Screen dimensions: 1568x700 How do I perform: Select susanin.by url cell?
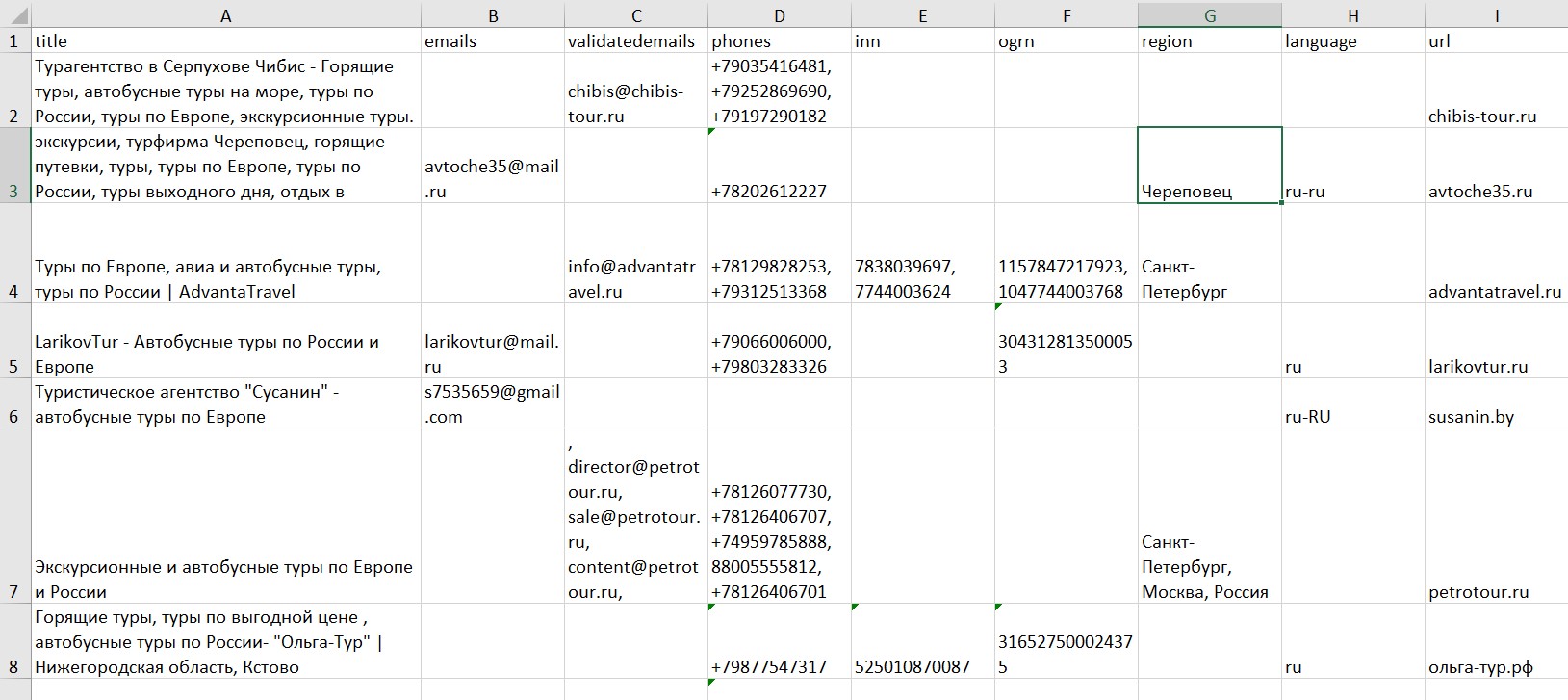point(1497,403)
